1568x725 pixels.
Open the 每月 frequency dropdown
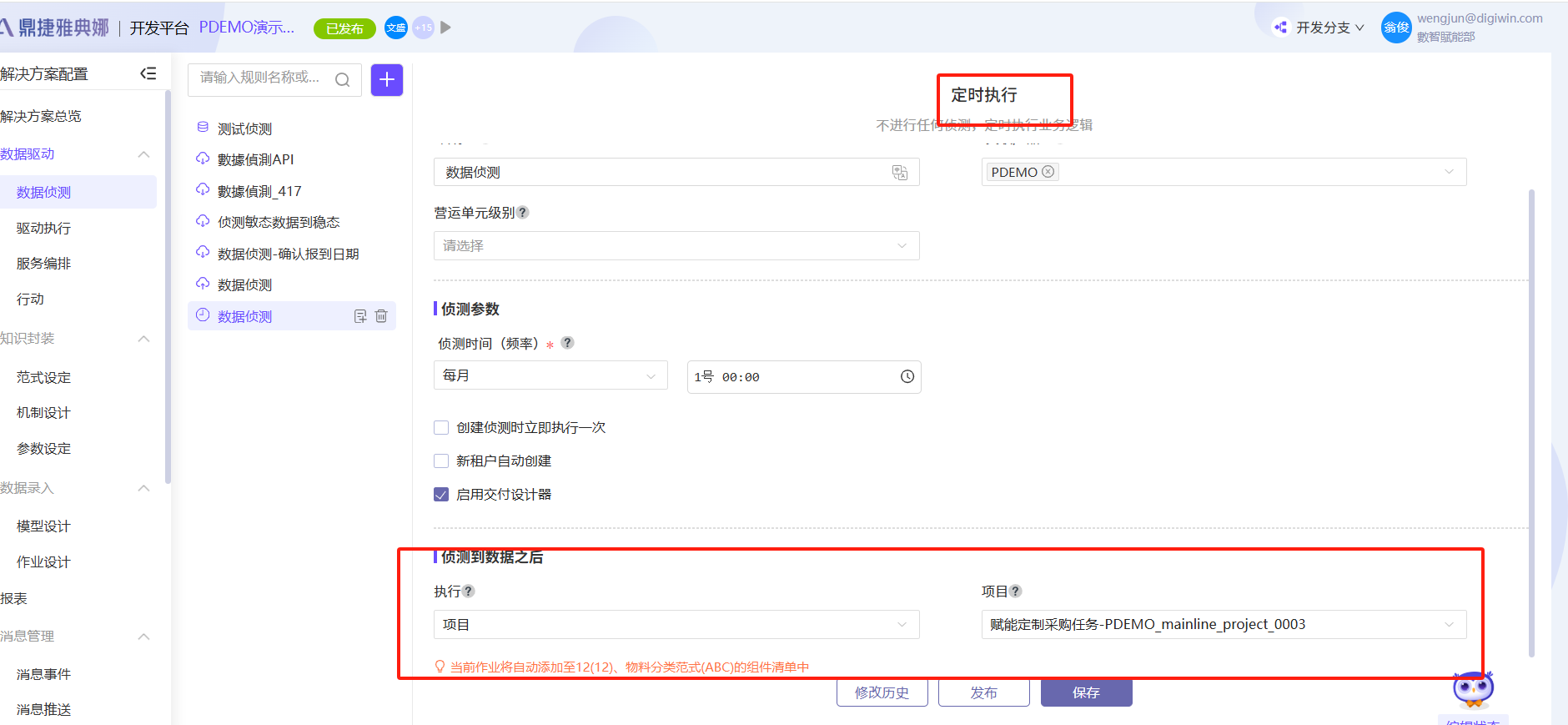pyautogui.click(x=550, y=375)
